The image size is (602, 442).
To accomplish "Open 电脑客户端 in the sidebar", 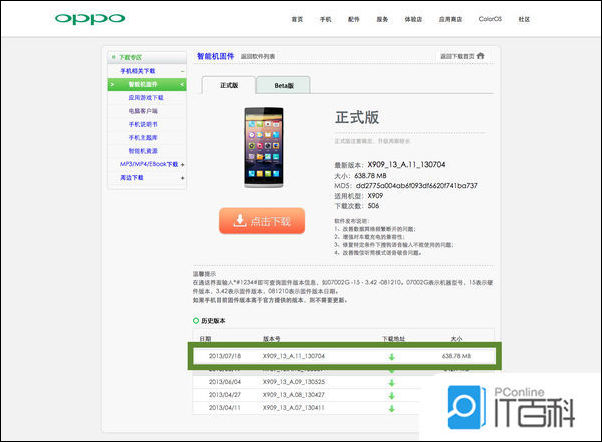I will click(143, 111).
